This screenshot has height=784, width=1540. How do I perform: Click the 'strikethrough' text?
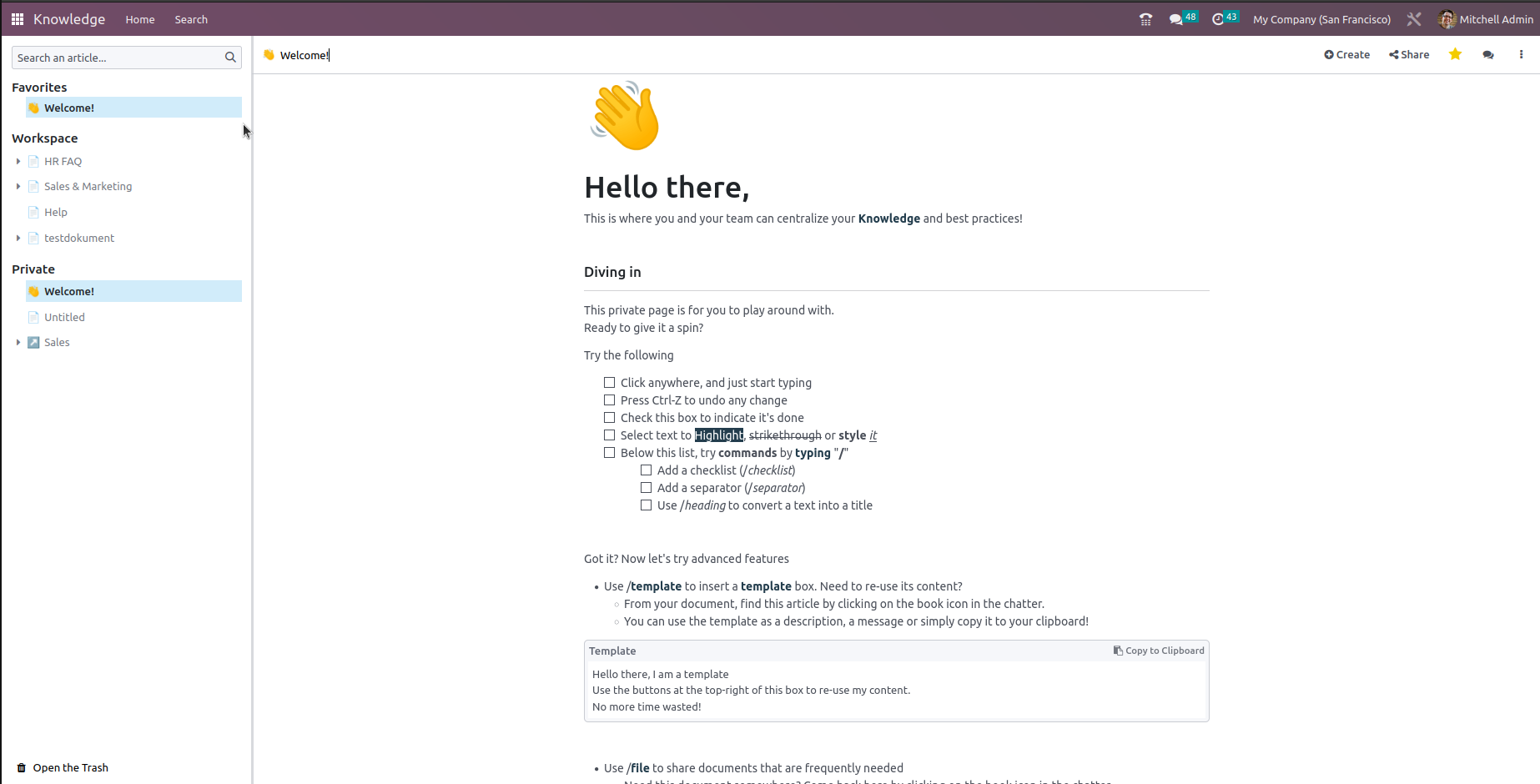click(x=785, y=435)
